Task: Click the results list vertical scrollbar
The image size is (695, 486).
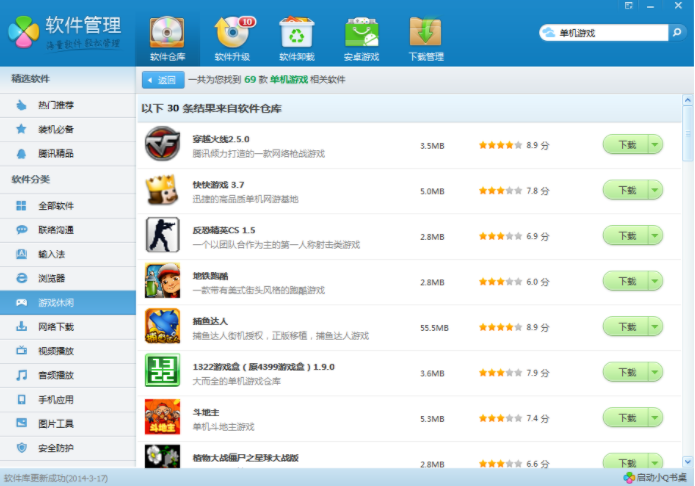Action: tap(687, 130)
